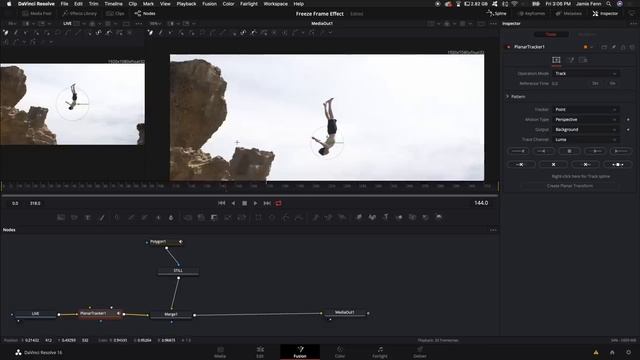Select the Merge1 node

171,315
